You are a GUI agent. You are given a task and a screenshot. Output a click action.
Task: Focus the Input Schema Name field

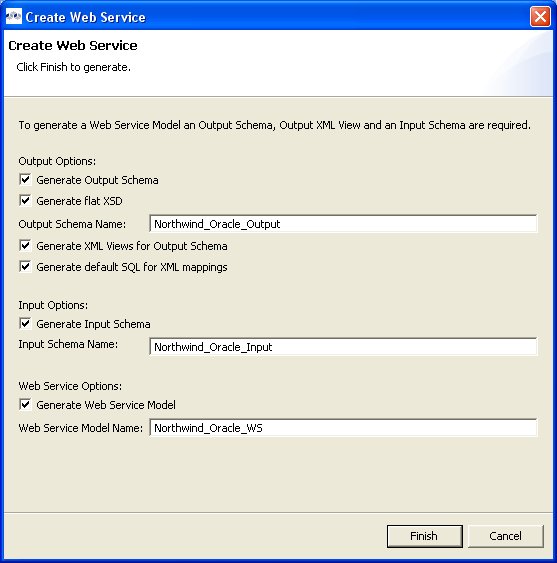click(343, 346)
